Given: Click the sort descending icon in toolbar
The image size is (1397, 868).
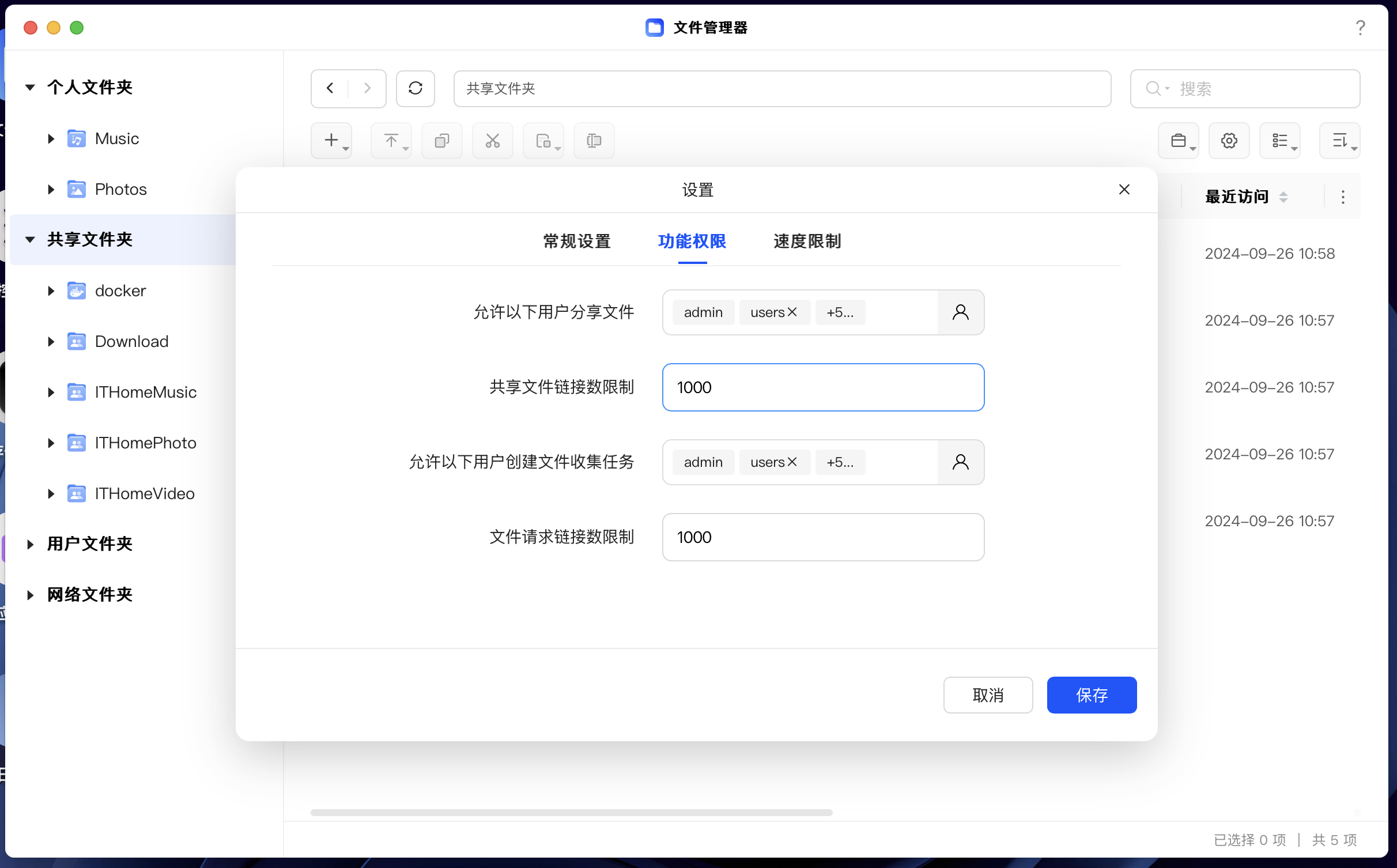Looking at the screenshot, I should point(1340,139).
